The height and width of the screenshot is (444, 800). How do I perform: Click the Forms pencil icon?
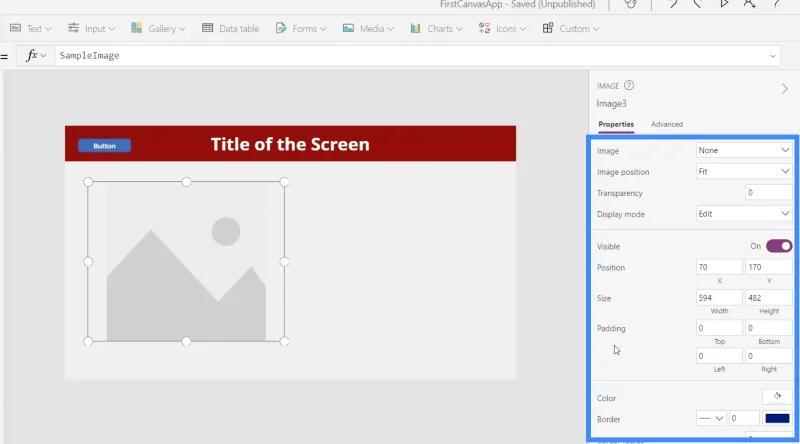[281, 28]
